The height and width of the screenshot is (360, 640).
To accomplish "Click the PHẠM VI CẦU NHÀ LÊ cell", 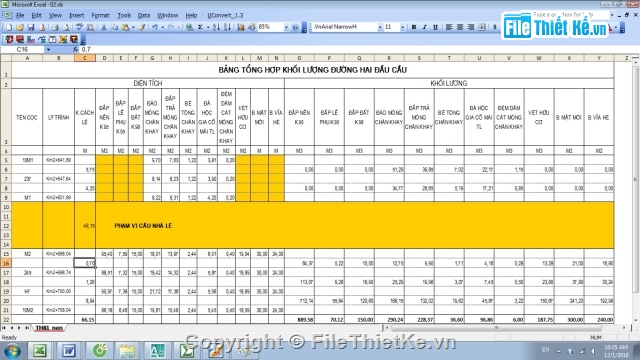I will click(143, 225).
